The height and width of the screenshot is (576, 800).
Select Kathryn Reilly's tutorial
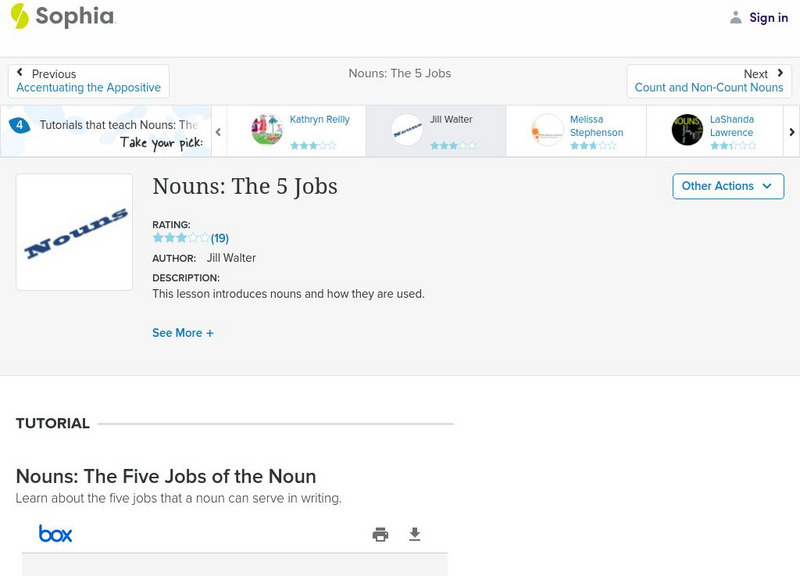[x=322, y=119]
